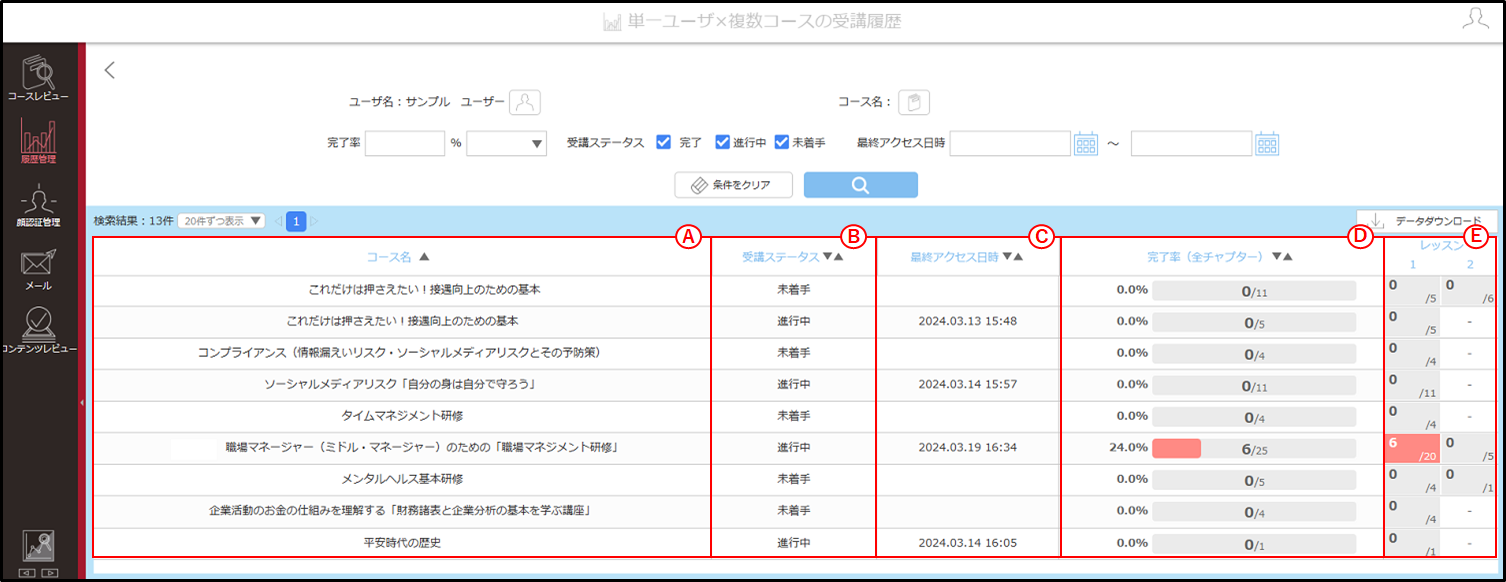Click the 最終アクセス日時 column header

click(954, 257)
